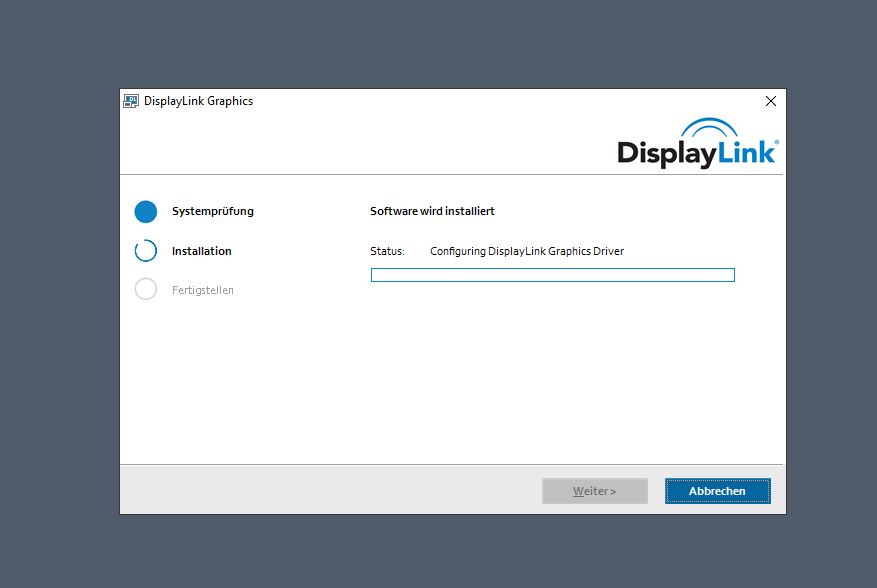Select the Systemprüfung step label

click(213, 211)
